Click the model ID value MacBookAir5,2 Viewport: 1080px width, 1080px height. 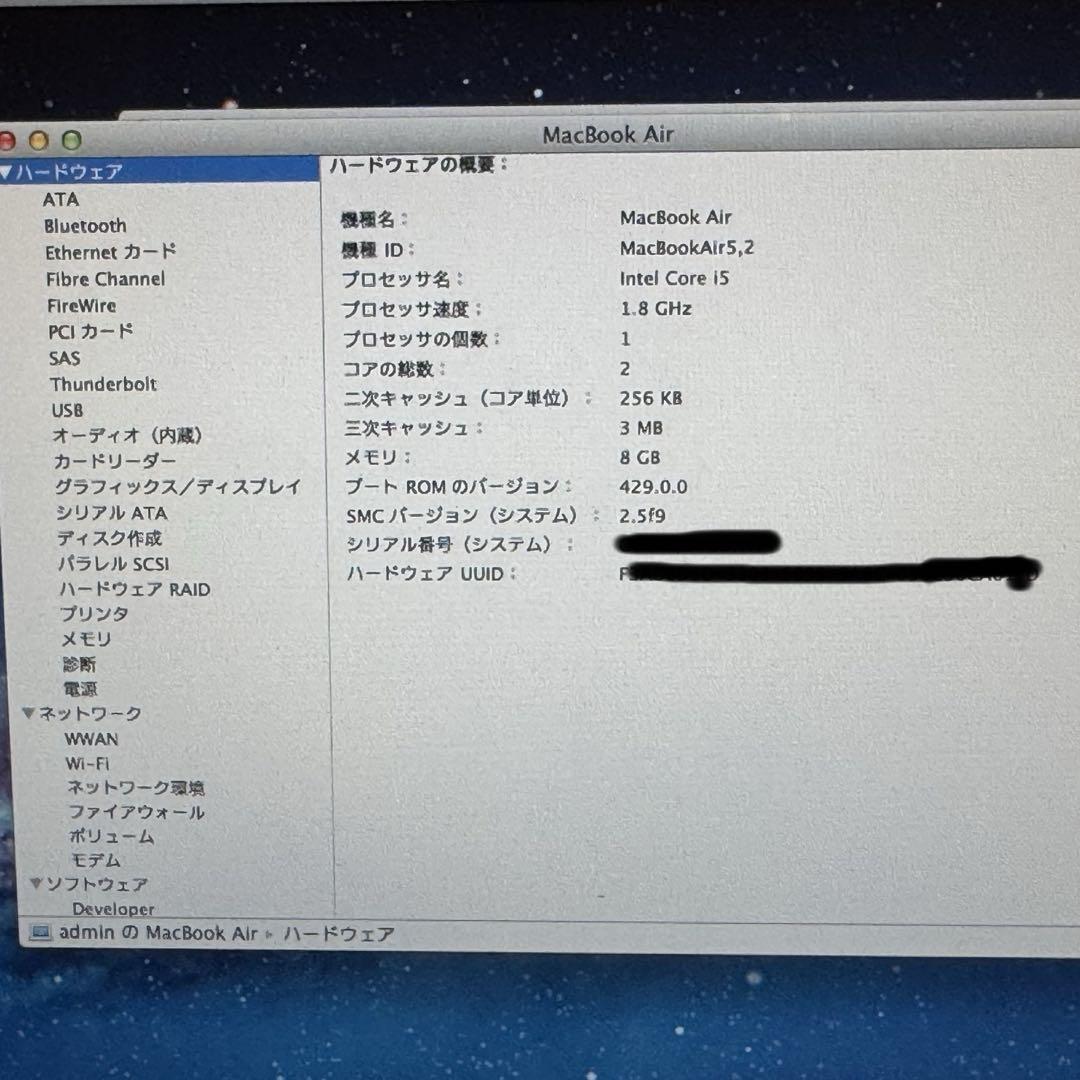point(687,248)
